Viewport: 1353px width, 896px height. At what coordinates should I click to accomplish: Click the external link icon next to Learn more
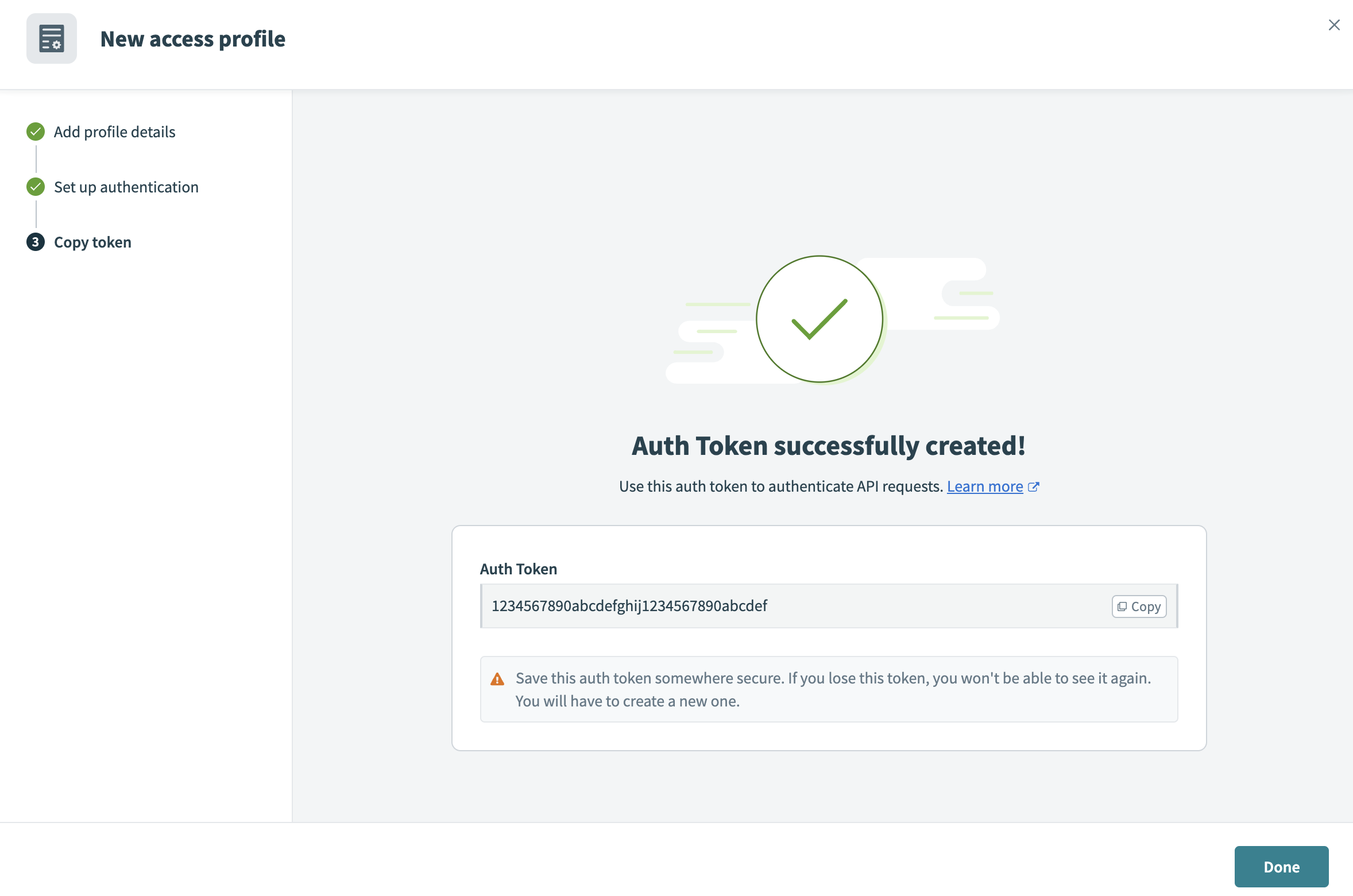(1034, 486)
